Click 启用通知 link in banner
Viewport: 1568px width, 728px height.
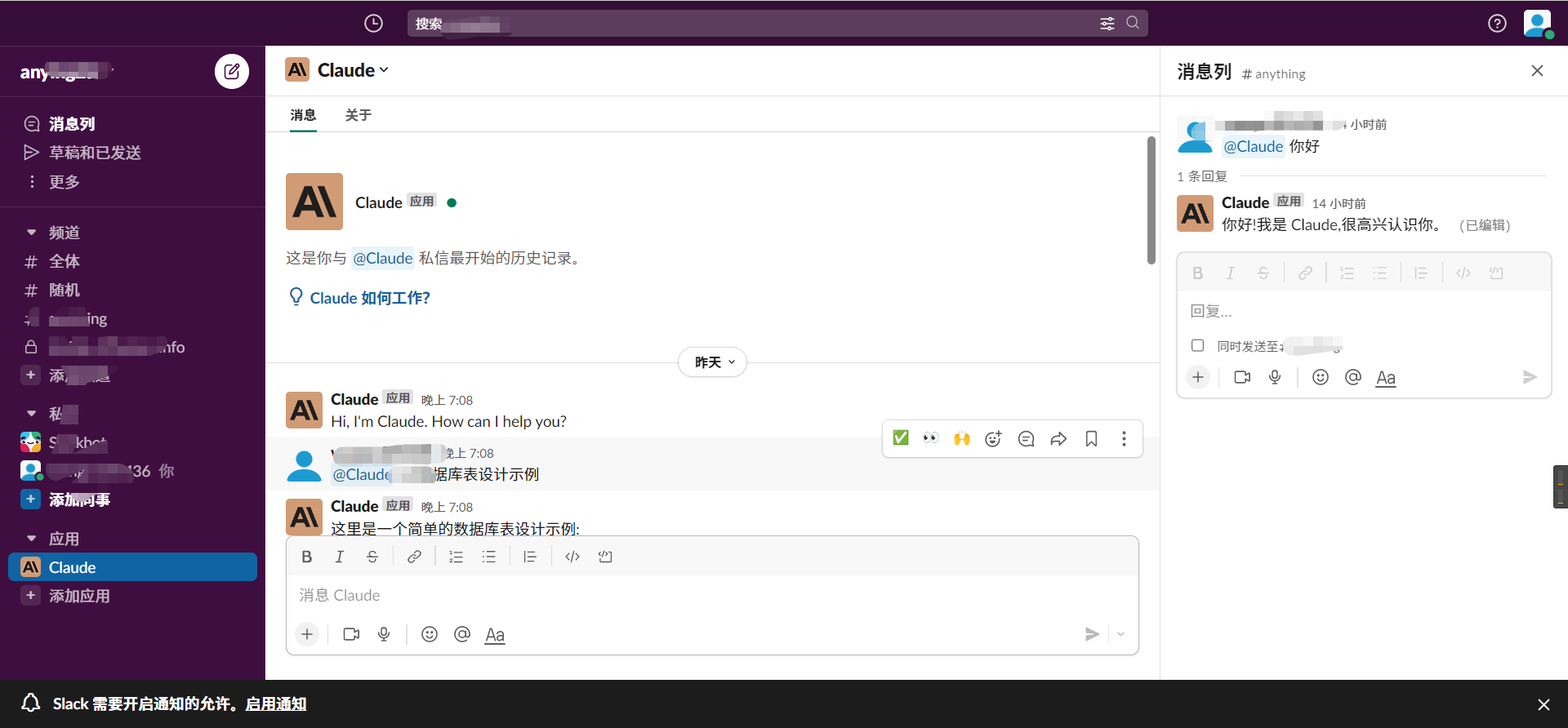[x=276, y=704]
